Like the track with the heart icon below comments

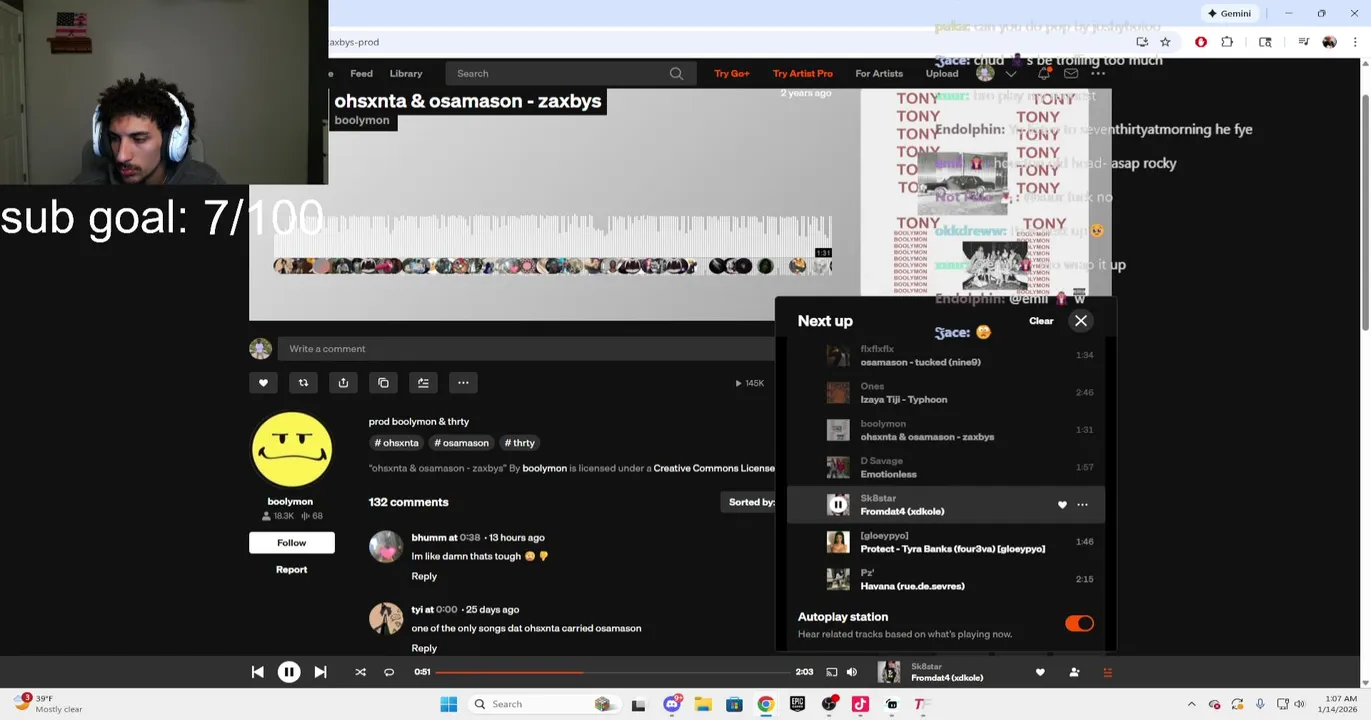point(263,383)
